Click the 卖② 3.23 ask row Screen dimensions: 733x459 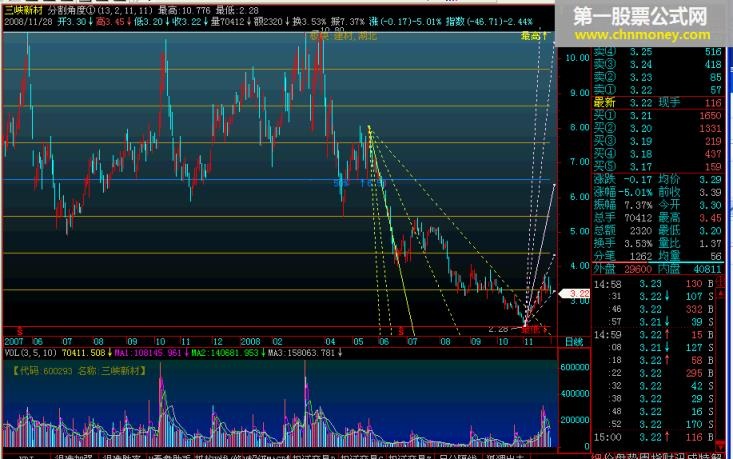click(658, 77)
